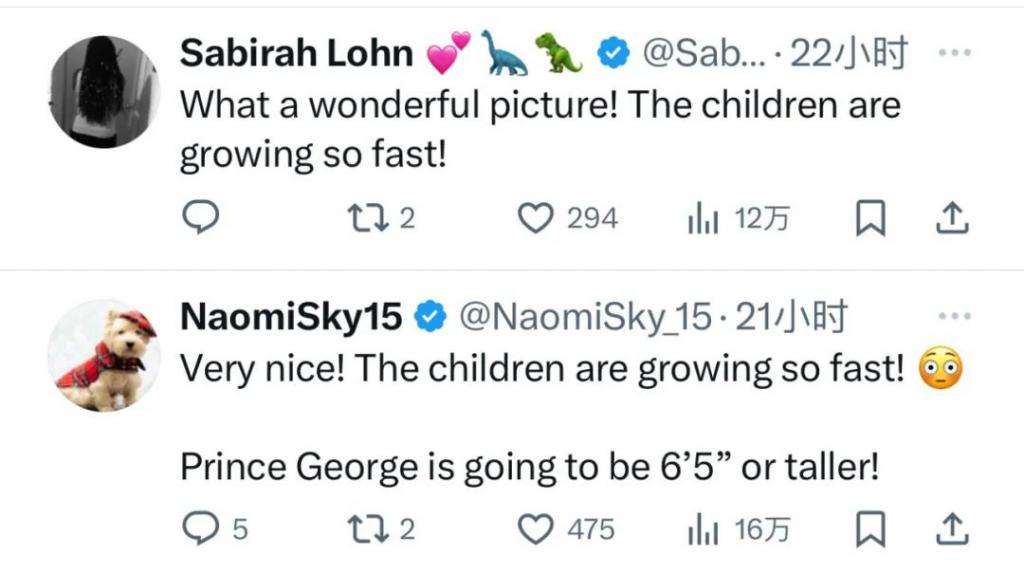
Task: Open NaomiSky15's dog avatar
Action: coord(103,355)
